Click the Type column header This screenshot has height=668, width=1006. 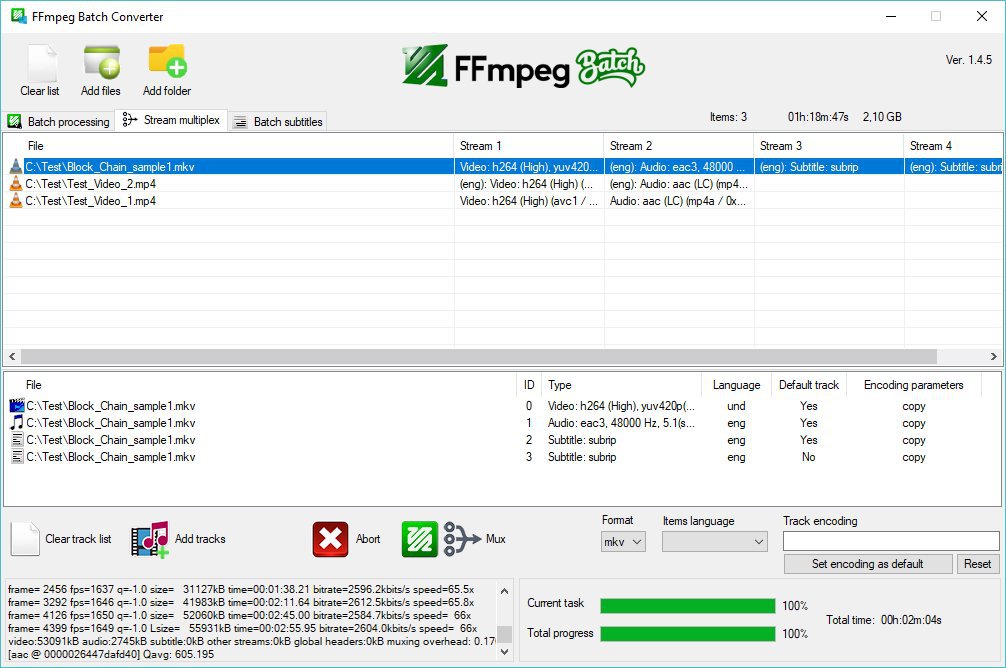(621, 385)
